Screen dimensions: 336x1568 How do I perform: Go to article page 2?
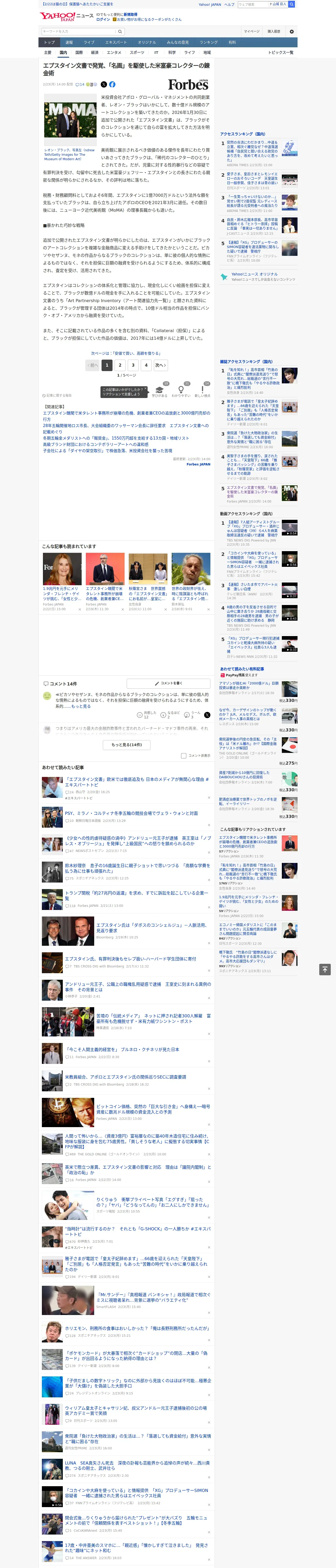(120, 365)
